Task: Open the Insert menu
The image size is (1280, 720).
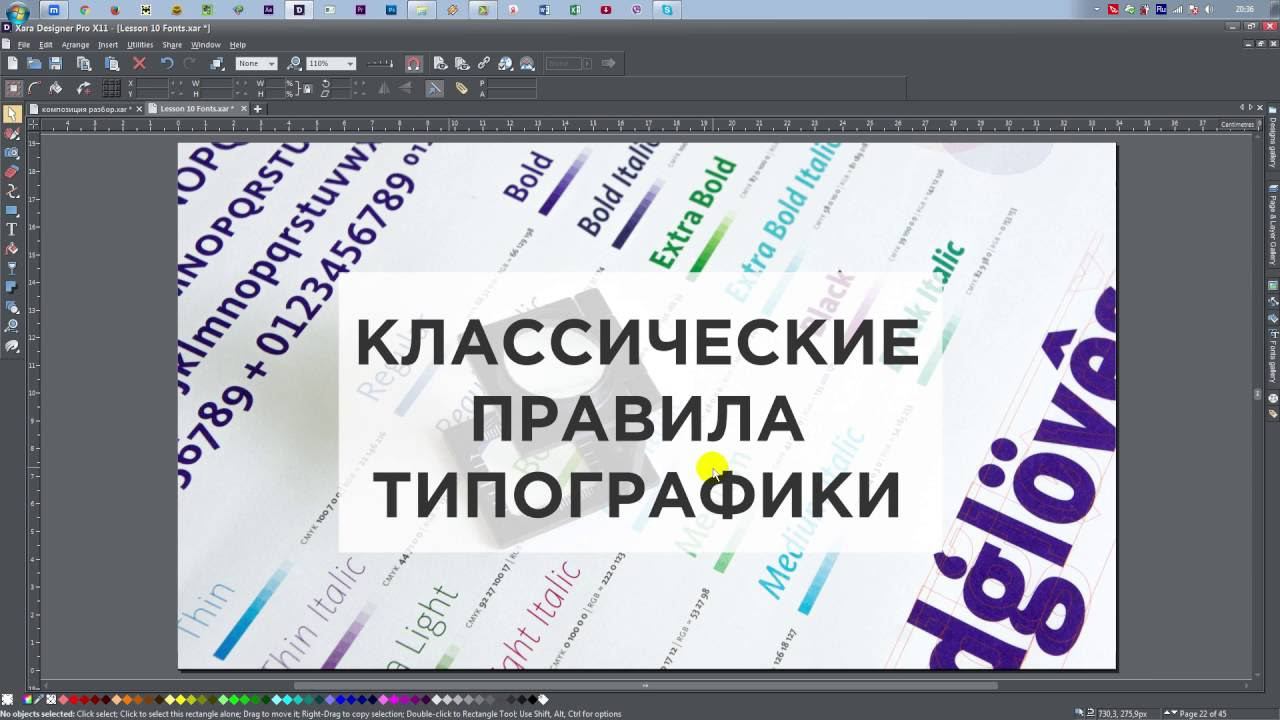Action: click(108, 45)
